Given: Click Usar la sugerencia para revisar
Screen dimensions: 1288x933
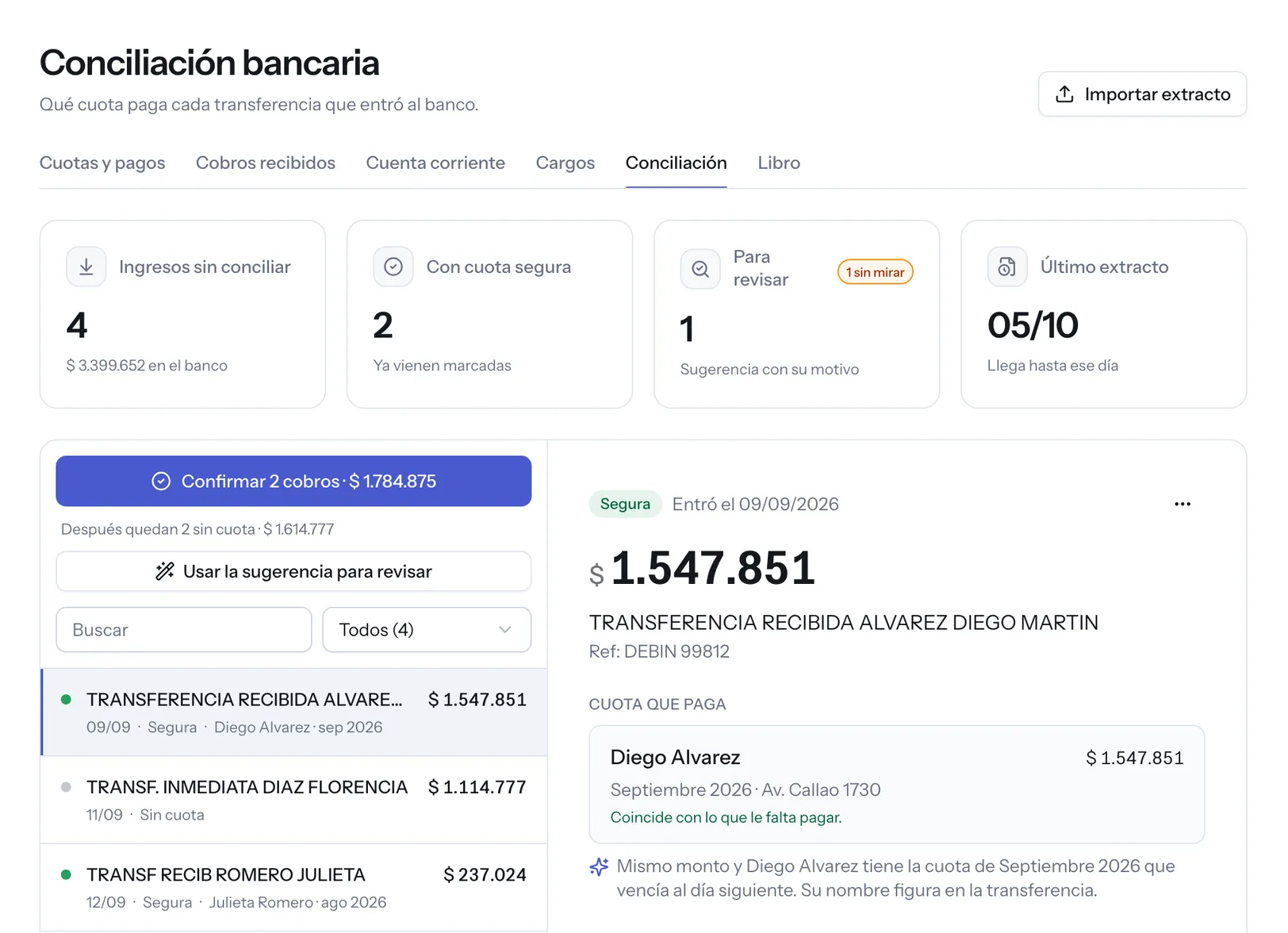Looking at the screenshot, I should point(293,571).
